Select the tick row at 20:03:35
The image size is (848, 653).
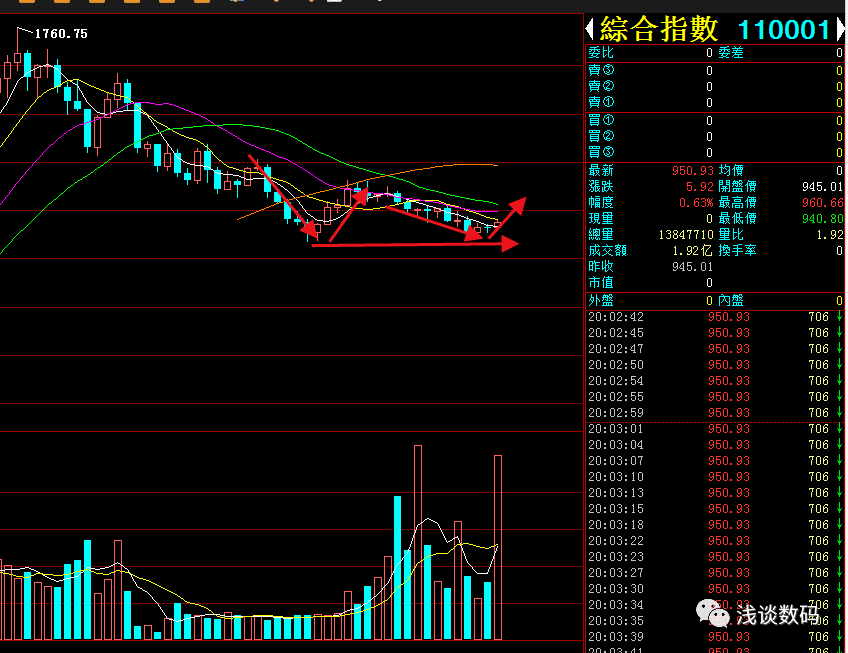click(x=715, y=621)
